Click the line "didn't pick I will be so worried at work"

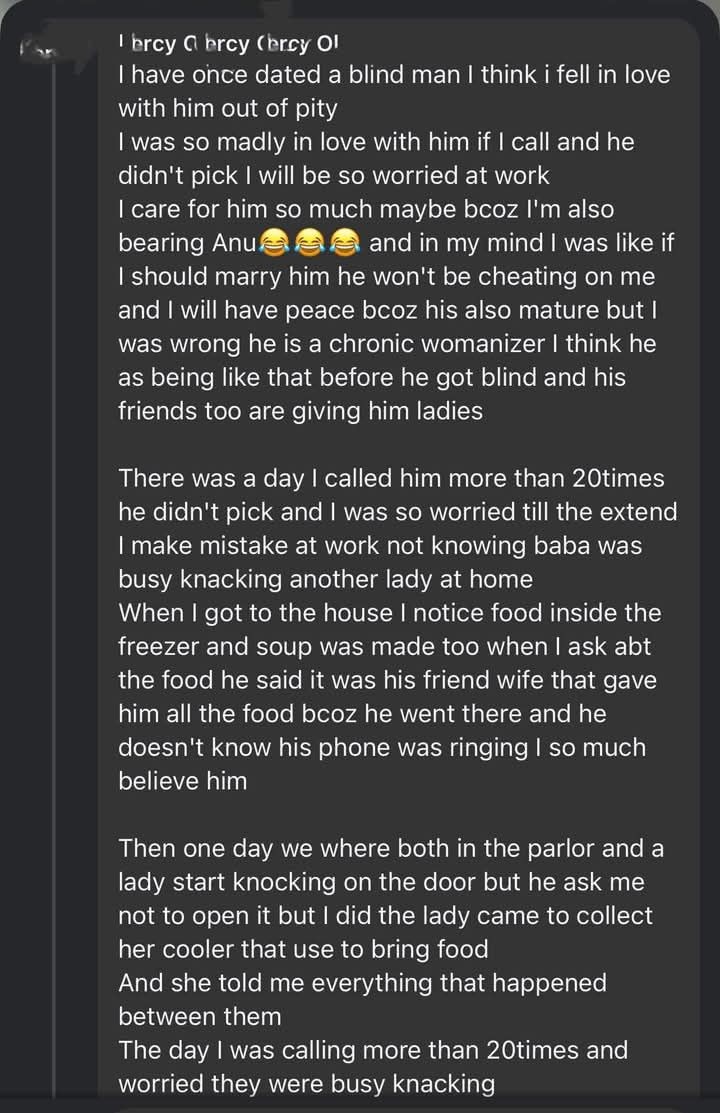(333, 176)
